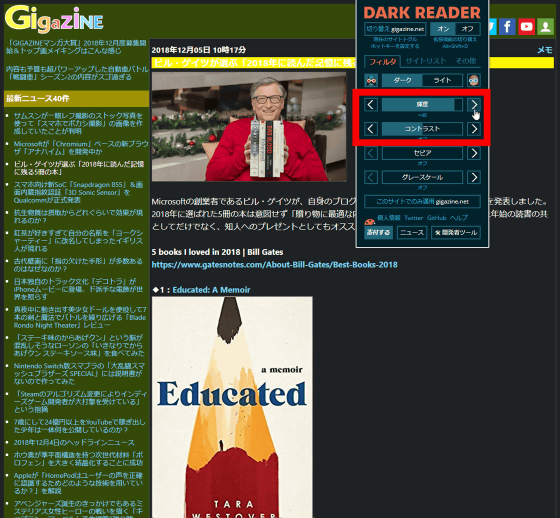Click the グレースケール slider bar
560x518 pixels.
pyautogui.click(x=422, y=178)
